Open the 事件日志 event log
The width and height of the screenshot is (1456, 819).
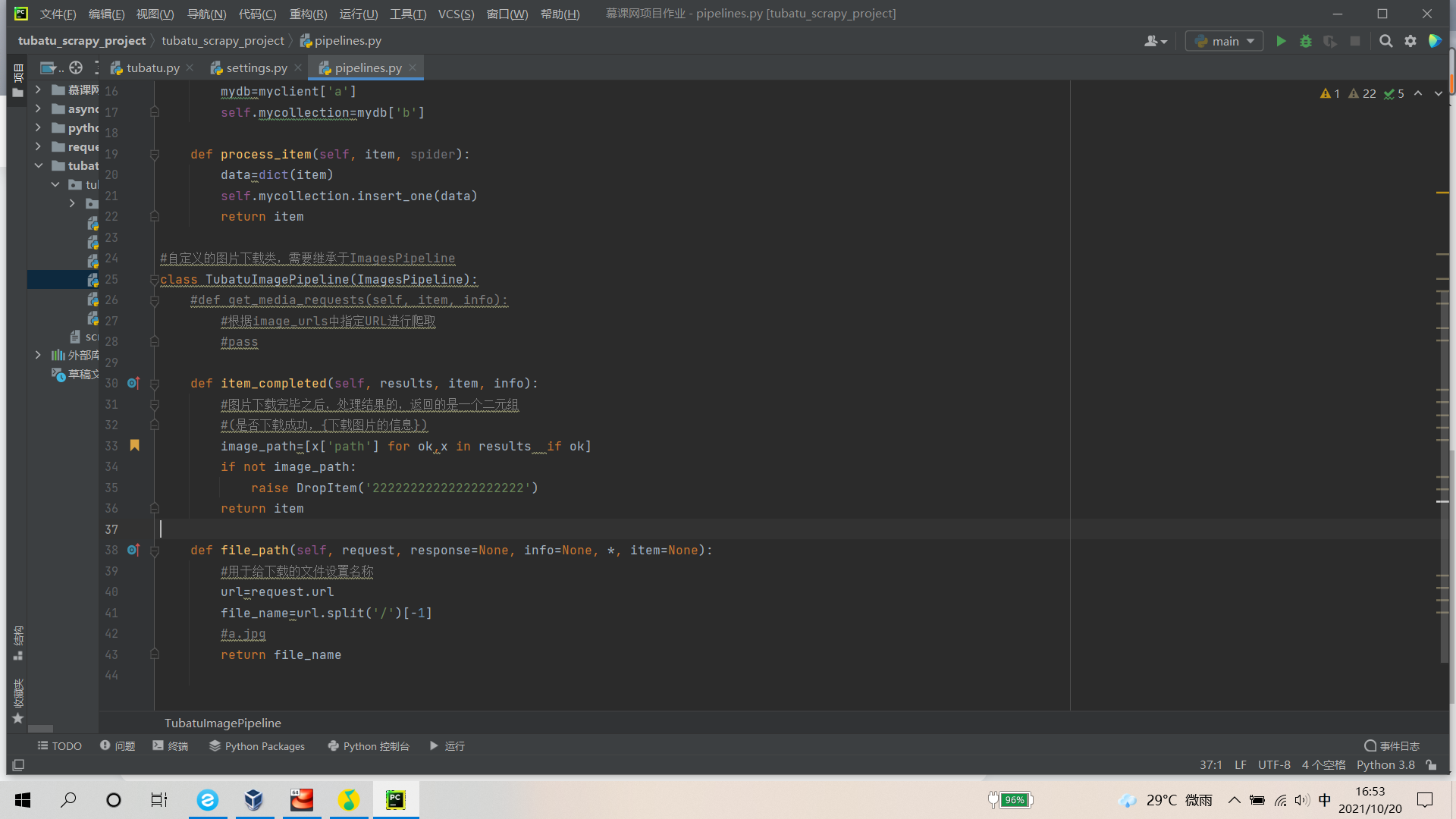(1392, 746)
